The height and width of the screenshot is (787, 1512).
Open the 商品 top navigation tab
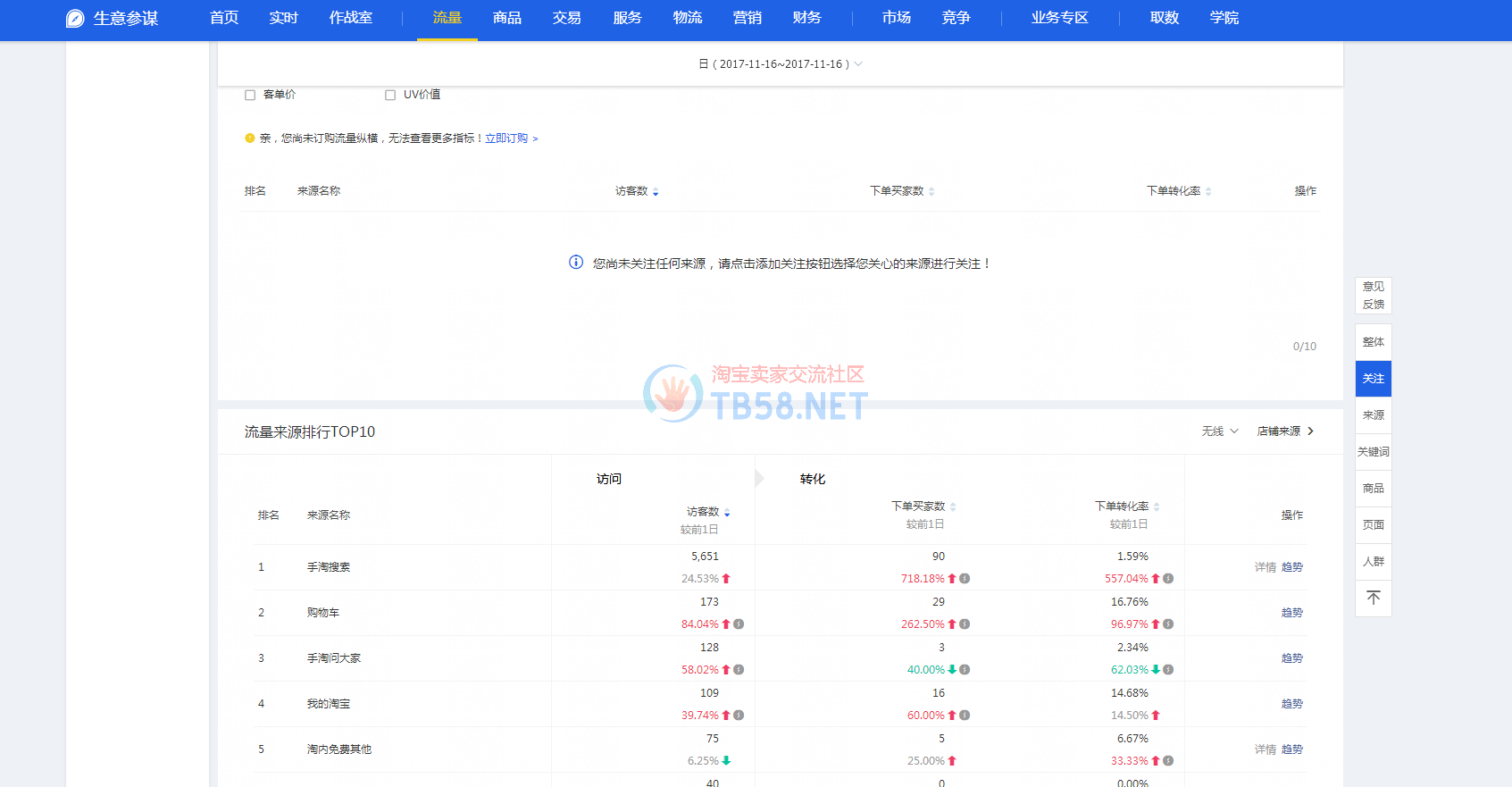pyautogui.click(x=506, y=18)
